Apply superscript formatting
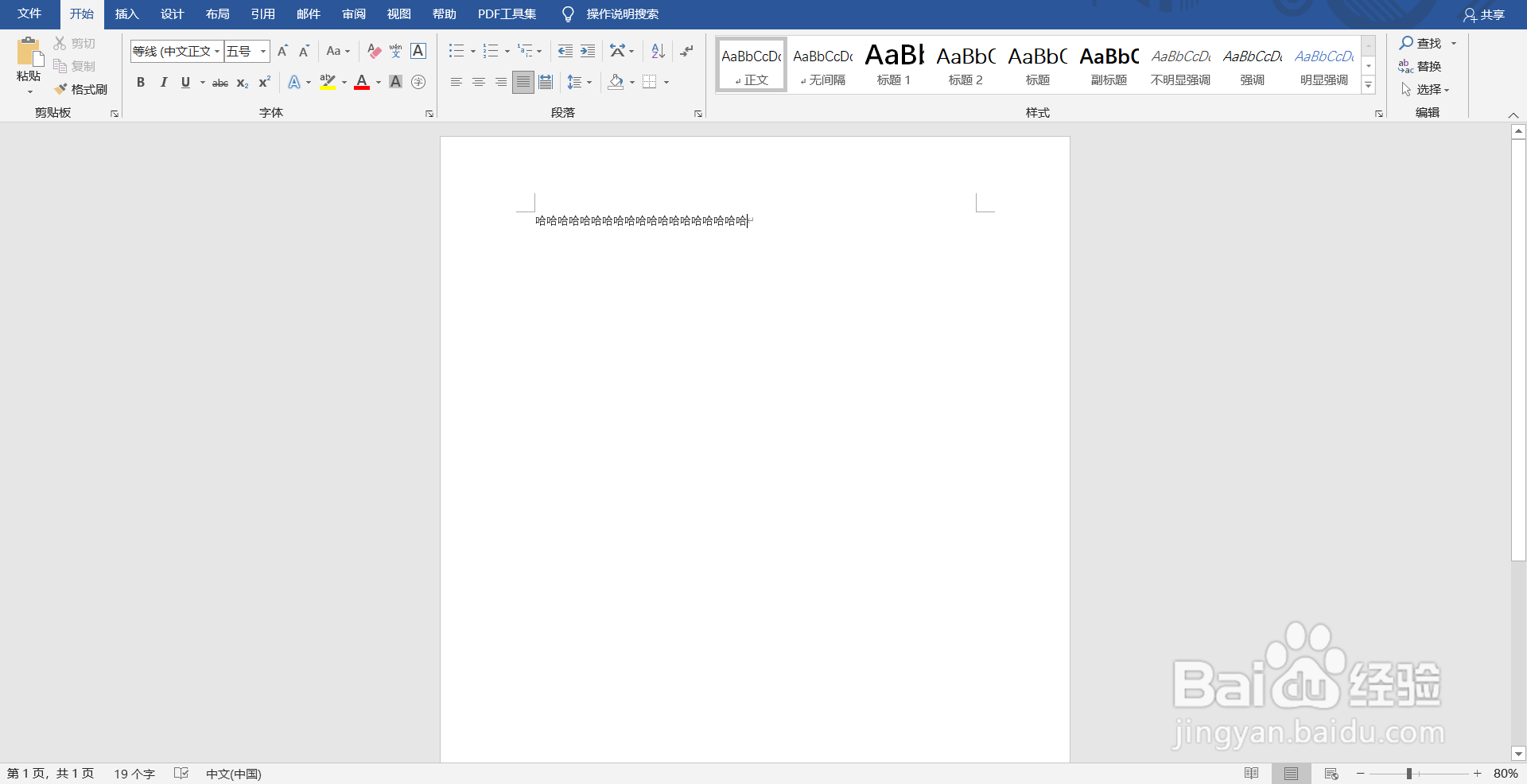Image resolution: width=1527 pixels, height=784 pixels. click(265, 82)
